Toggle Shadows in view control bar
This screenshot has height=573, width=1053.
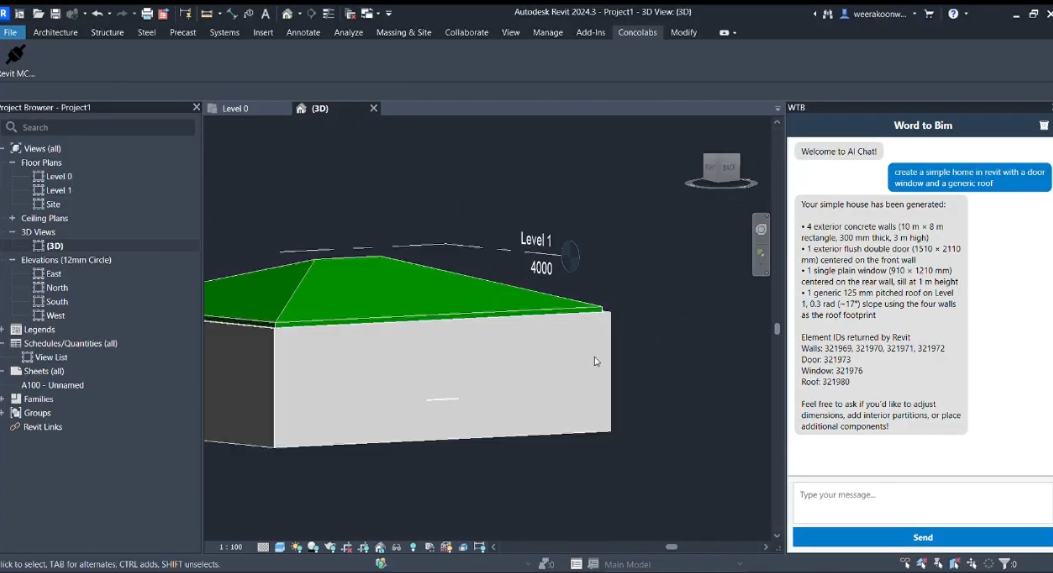point(313,547)
